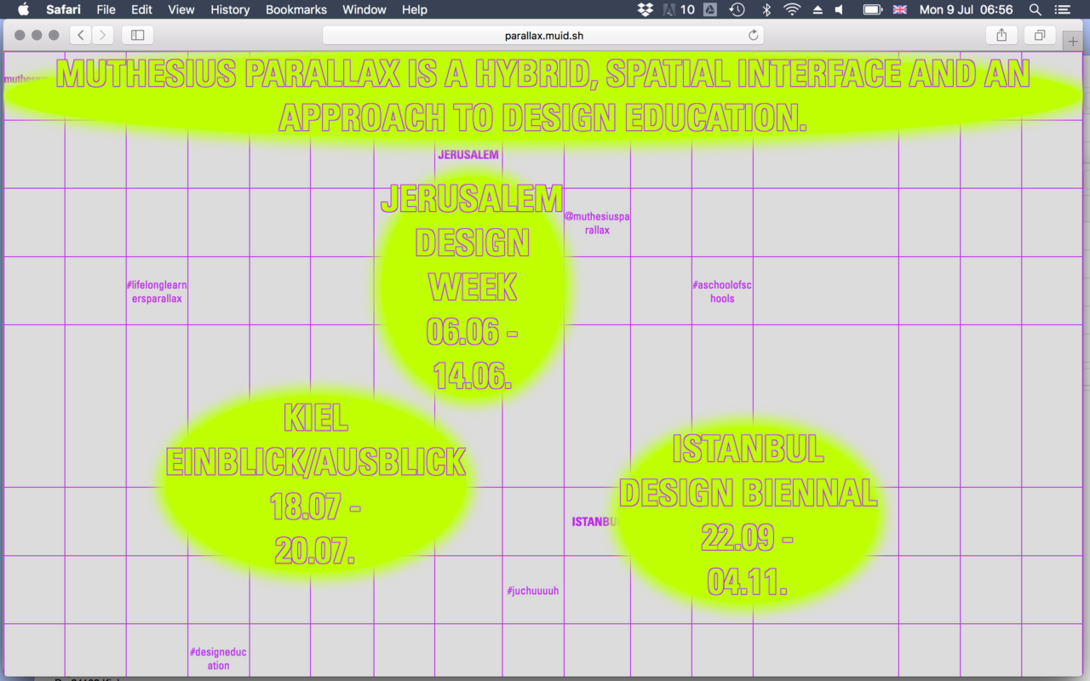Go forward with Safari forward arrow
The width and height of the screenshot is (1090, 681).
[x=102, y=35]
